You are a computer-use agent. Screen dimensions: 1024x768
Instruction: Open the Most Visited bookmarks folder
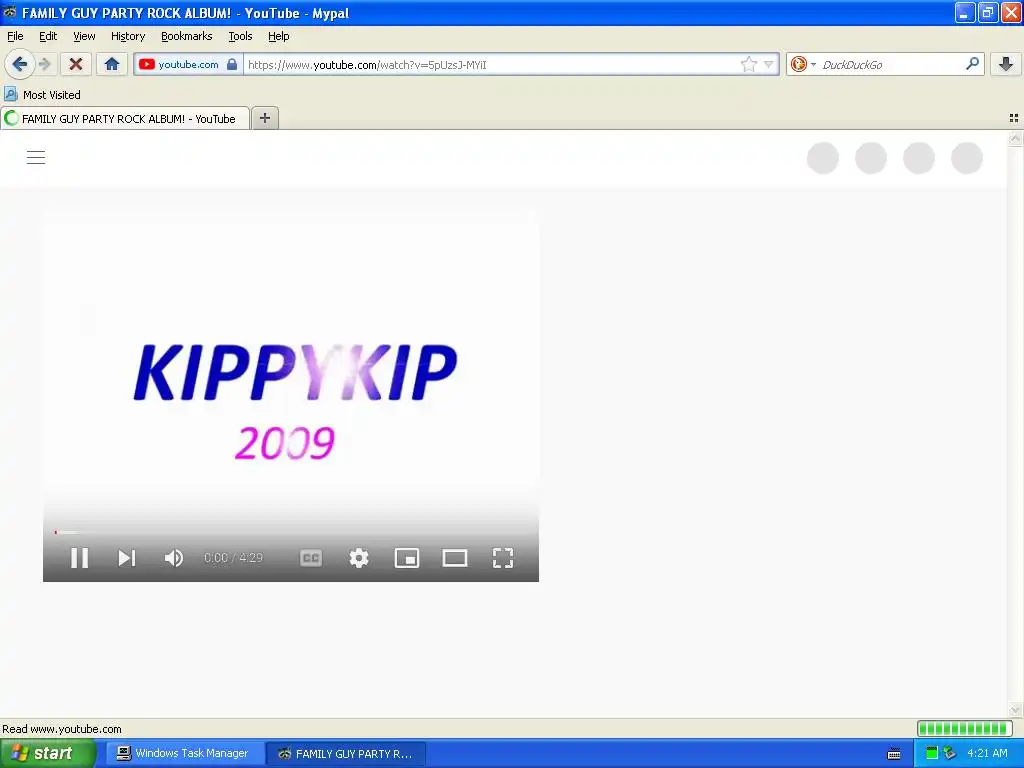(42, 95)
